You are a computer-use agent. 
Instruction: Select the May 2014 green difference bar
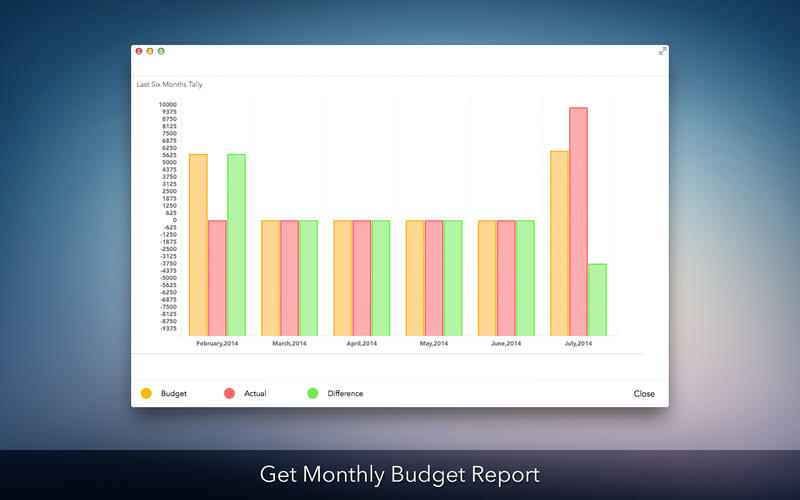point(453,278)
